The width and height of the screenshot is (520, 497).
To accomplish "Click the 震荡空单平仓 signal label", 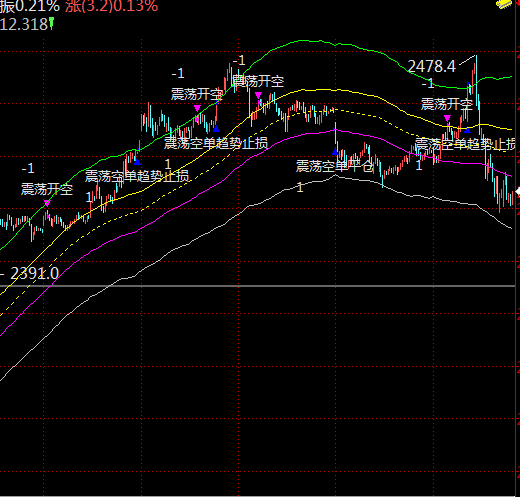I will [334, 166].
